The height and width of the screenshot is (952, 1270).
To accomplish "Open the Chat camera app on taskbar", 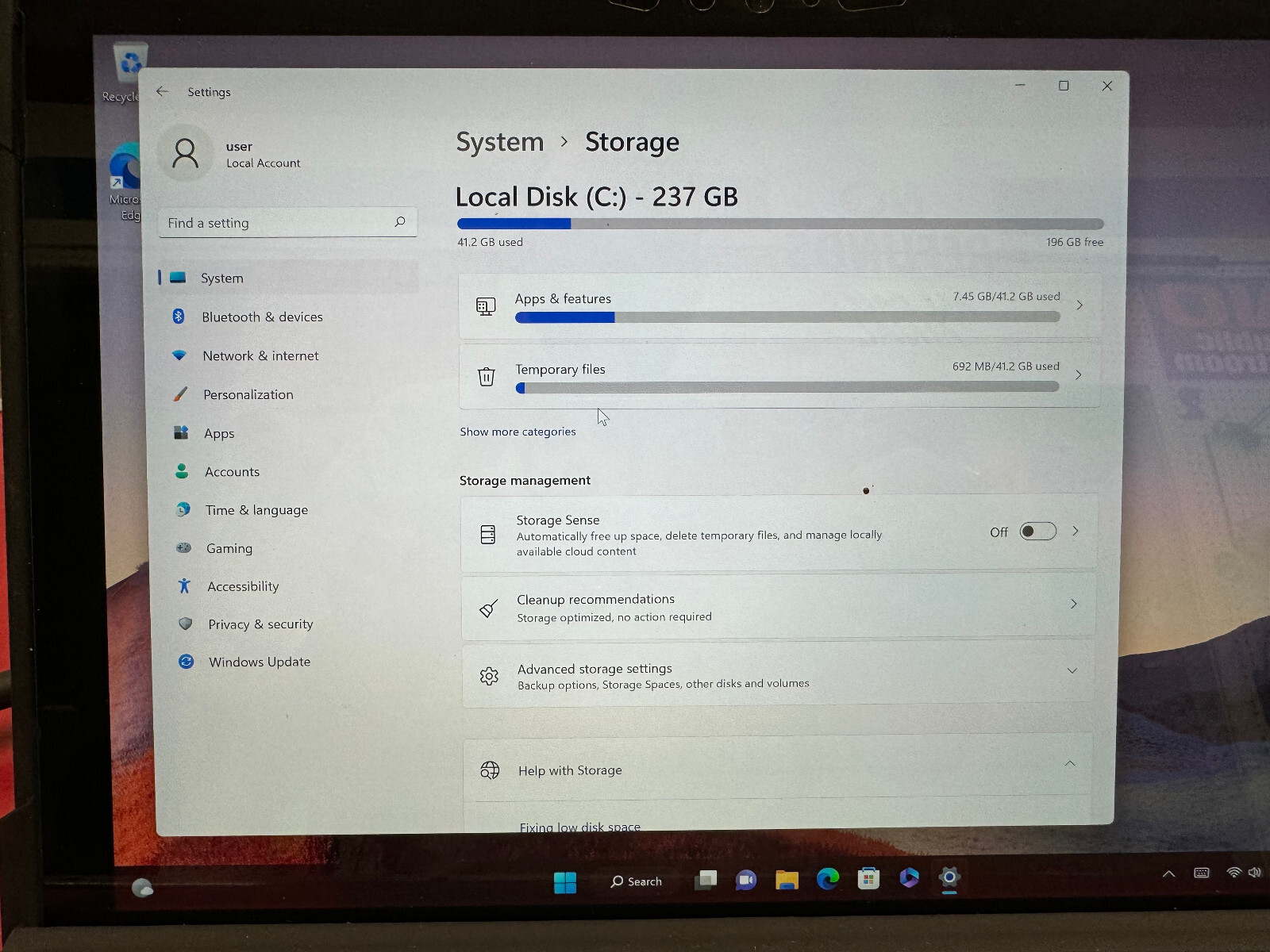I will point(746,880).
